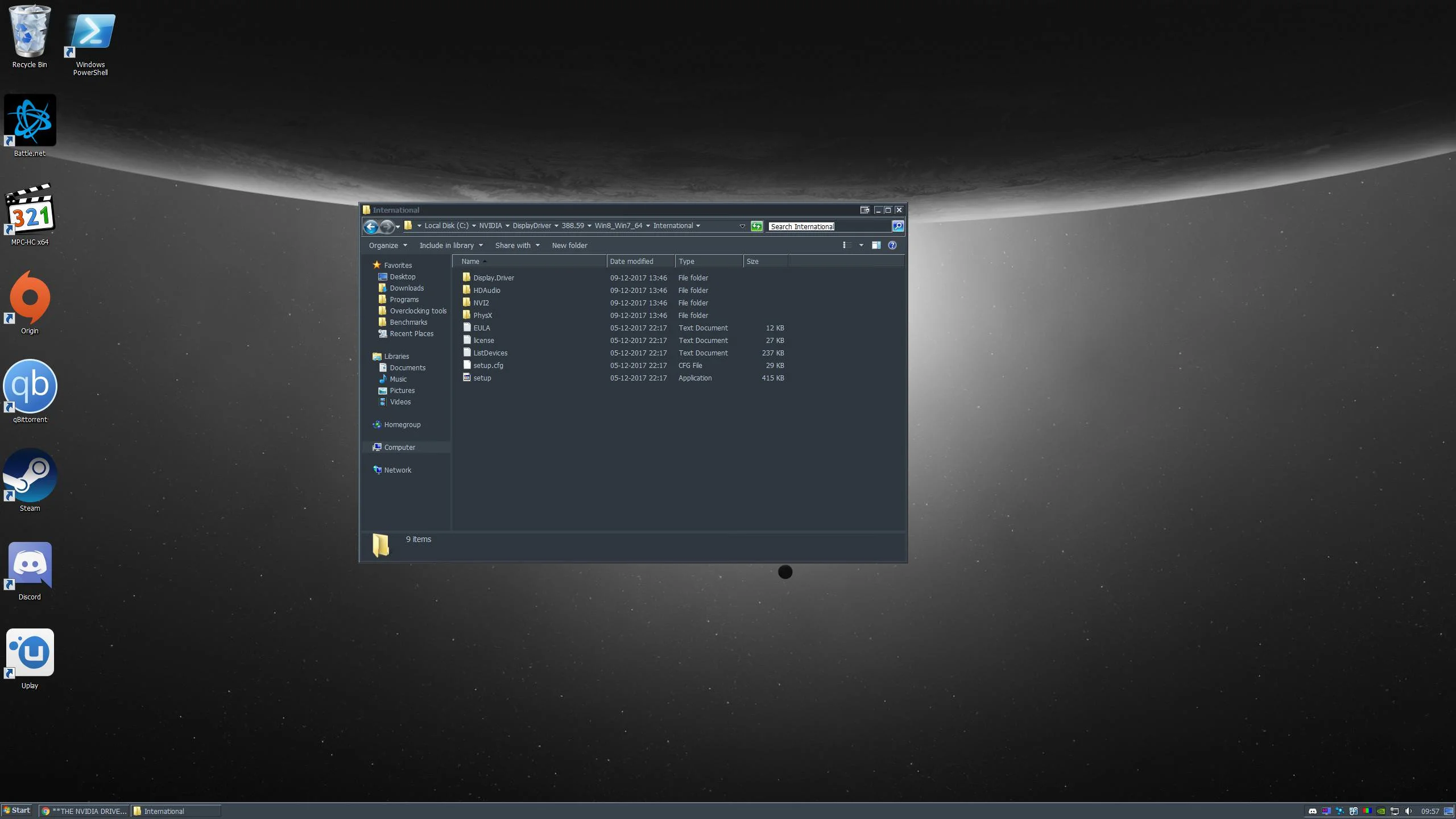Select the Battle.net desktop icon

pyautogui.click(x=30, y=126)
